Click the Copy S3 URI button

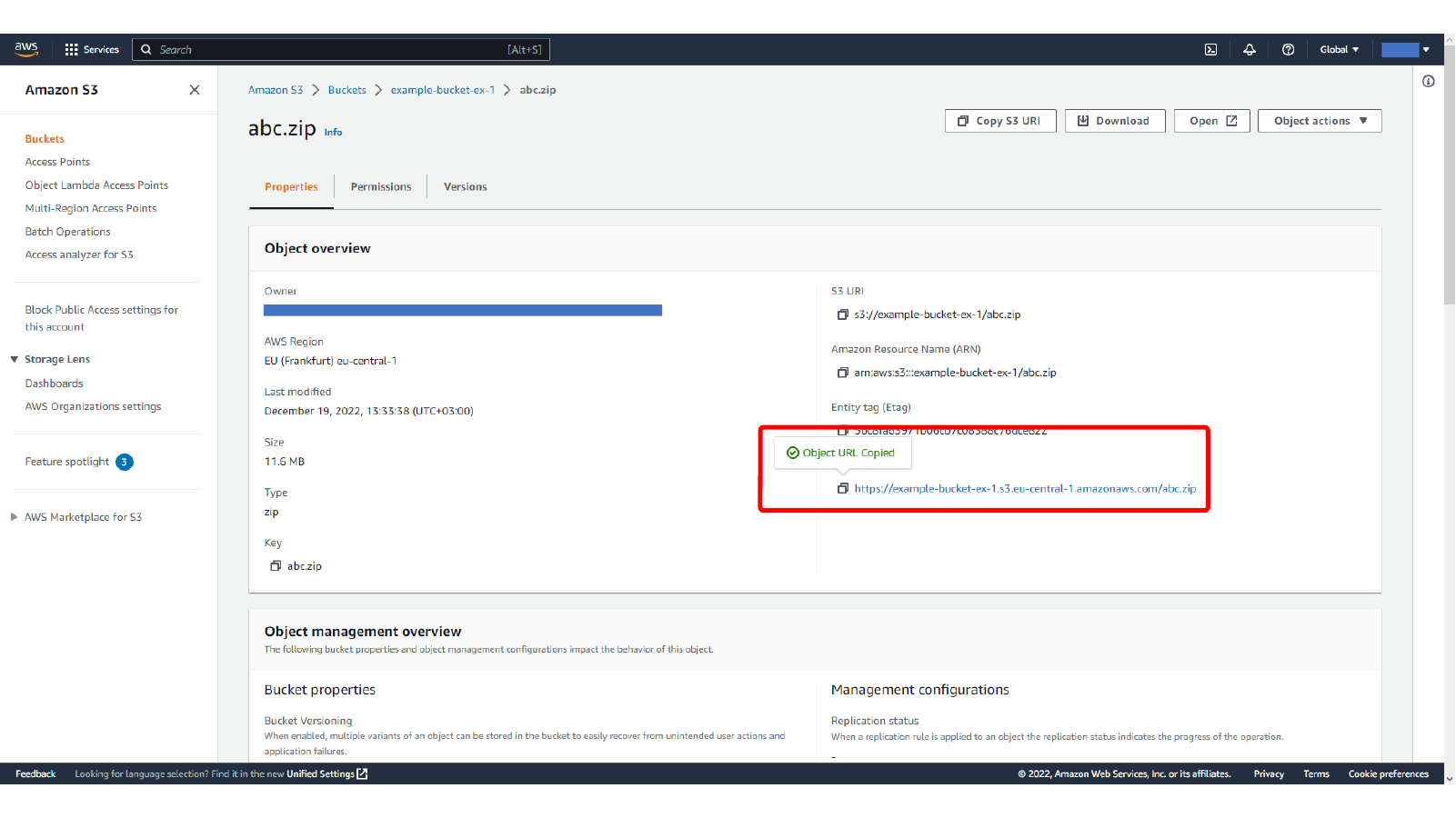[x=1000, y=121]
